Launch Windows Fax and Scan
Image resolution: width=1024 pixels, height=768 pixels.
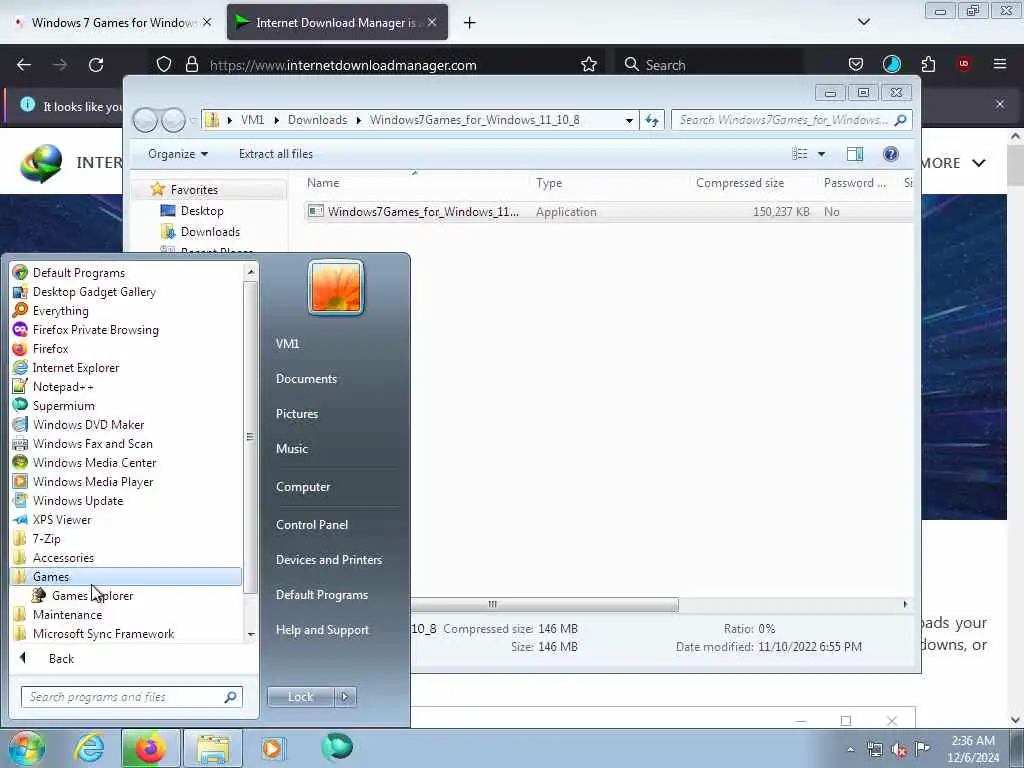[x=93, y=443]
